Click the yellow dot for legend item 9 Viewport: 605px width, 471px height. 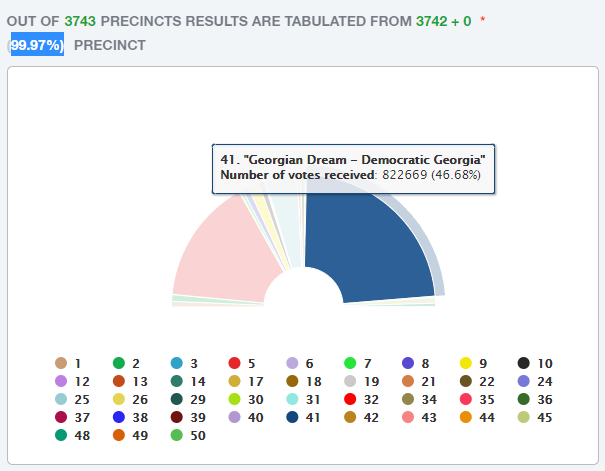point(467,363)
